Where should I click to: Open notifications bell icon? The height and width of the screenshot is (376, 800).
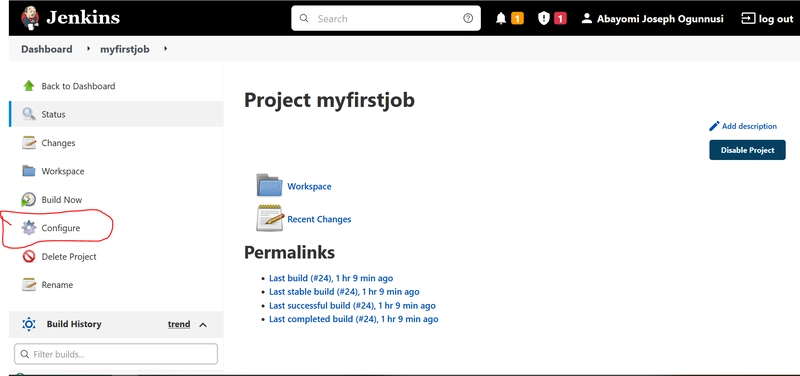[501, 19]
